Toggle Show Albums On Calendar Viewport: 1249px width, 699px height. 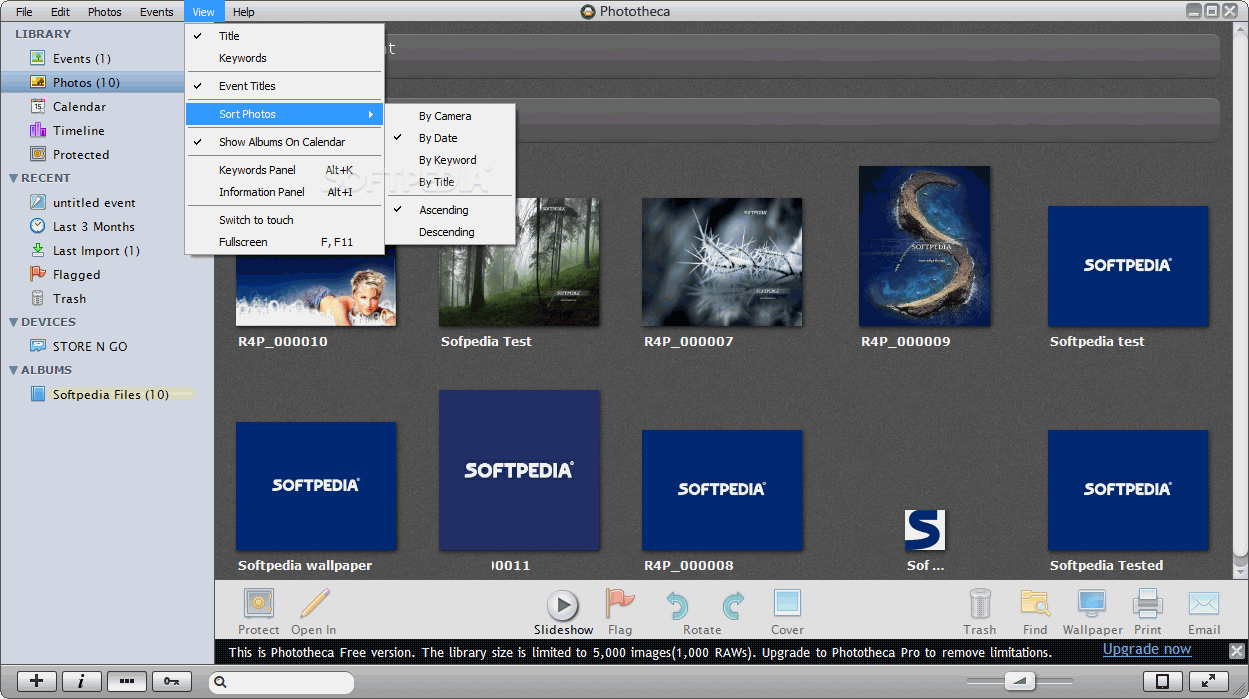(x=284, y=142)
